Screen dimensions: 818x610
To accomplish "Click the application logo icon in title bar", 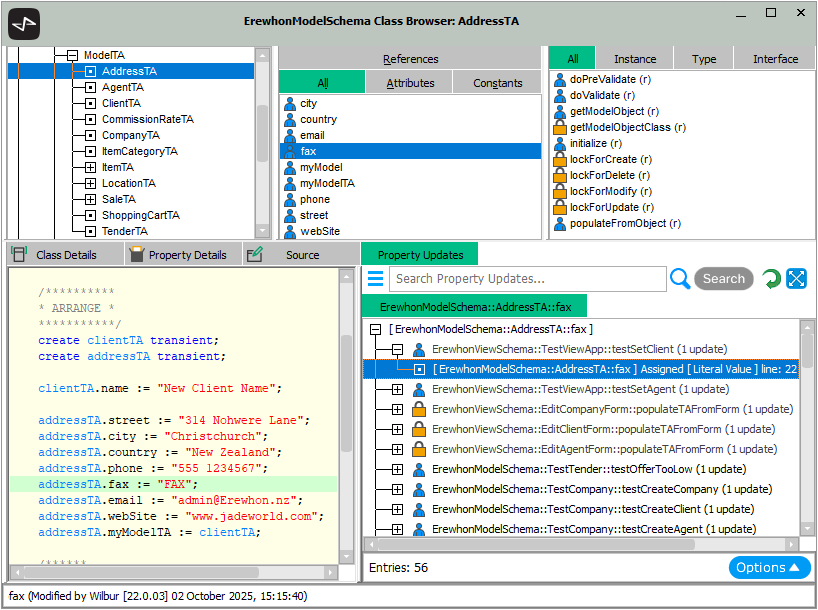I will (24, 24).
